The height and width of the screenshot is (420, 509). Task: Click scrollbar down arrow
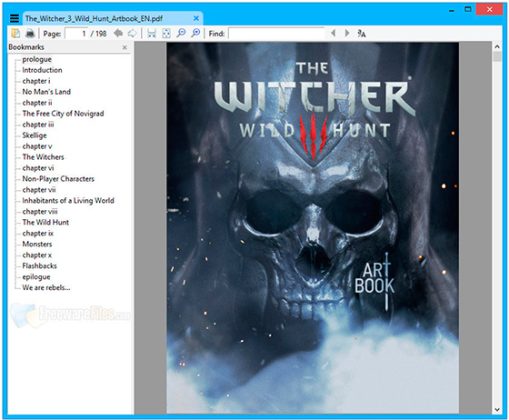[497, 410]
